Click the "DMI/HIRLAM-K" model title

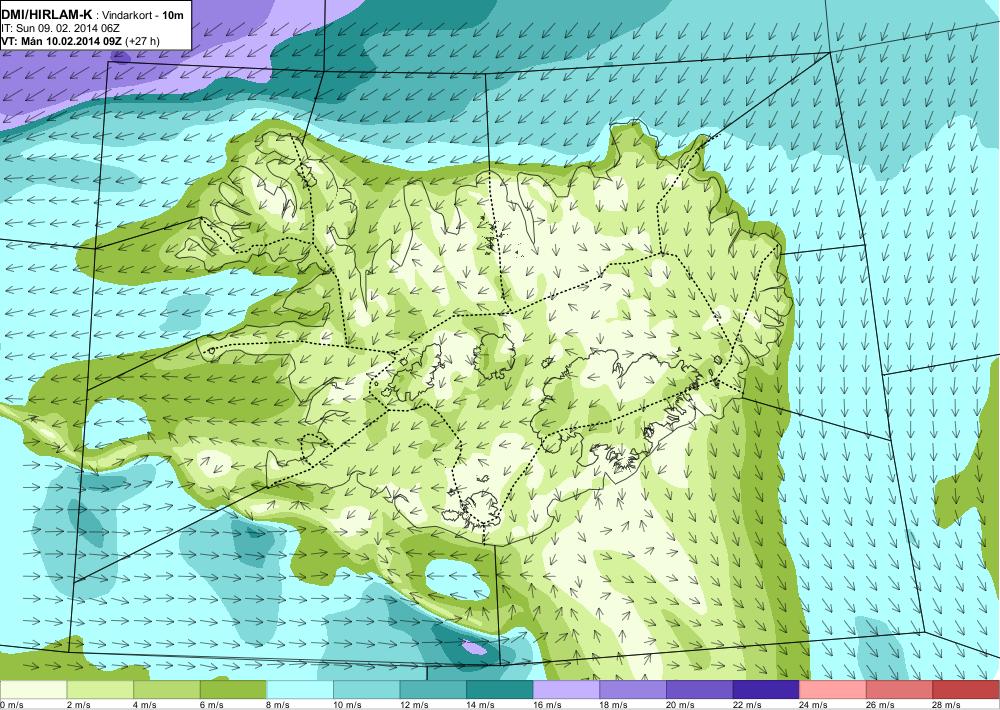coord(47,13)
